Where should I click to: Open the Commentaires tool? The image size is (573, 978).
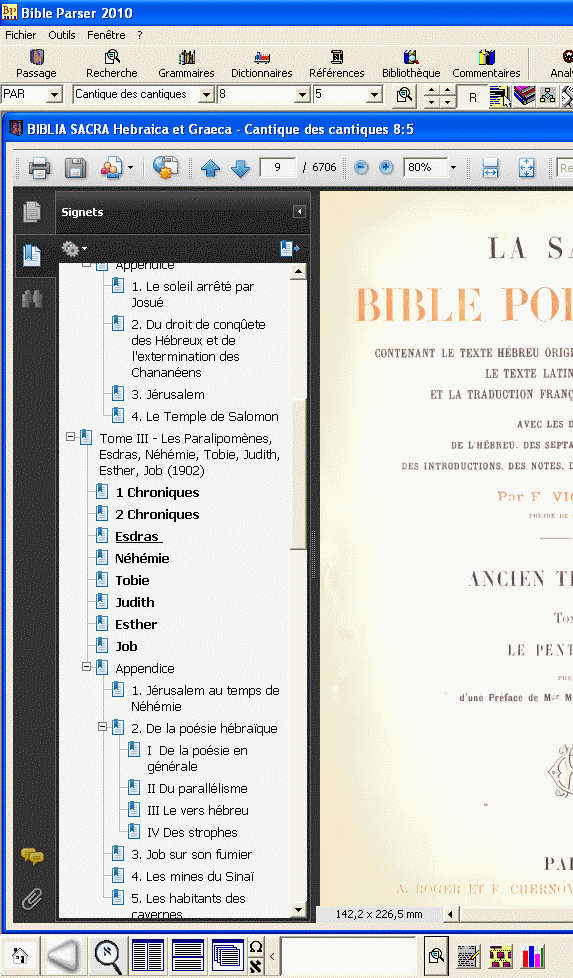486,64
